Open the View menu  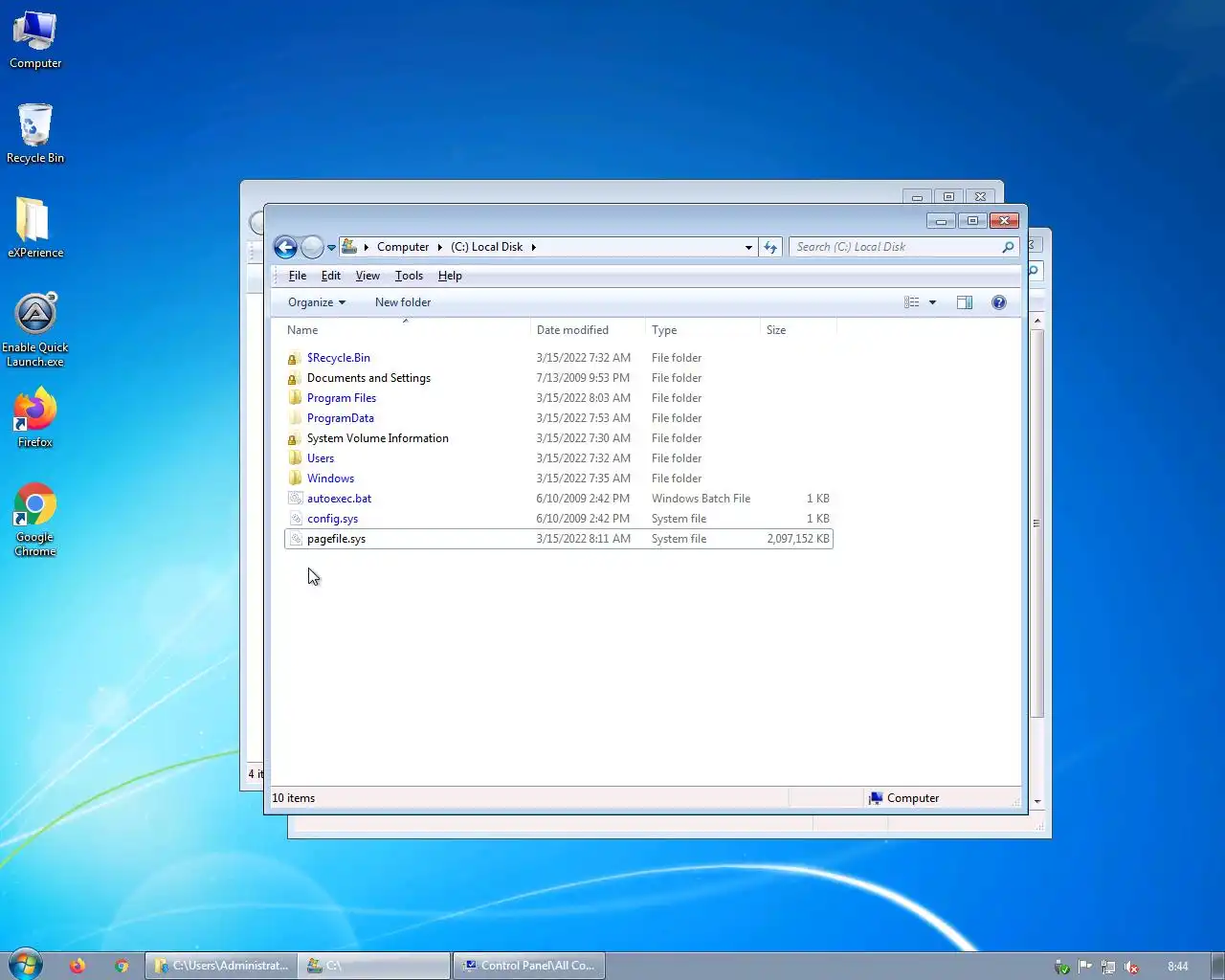click(x=367, y=276)
